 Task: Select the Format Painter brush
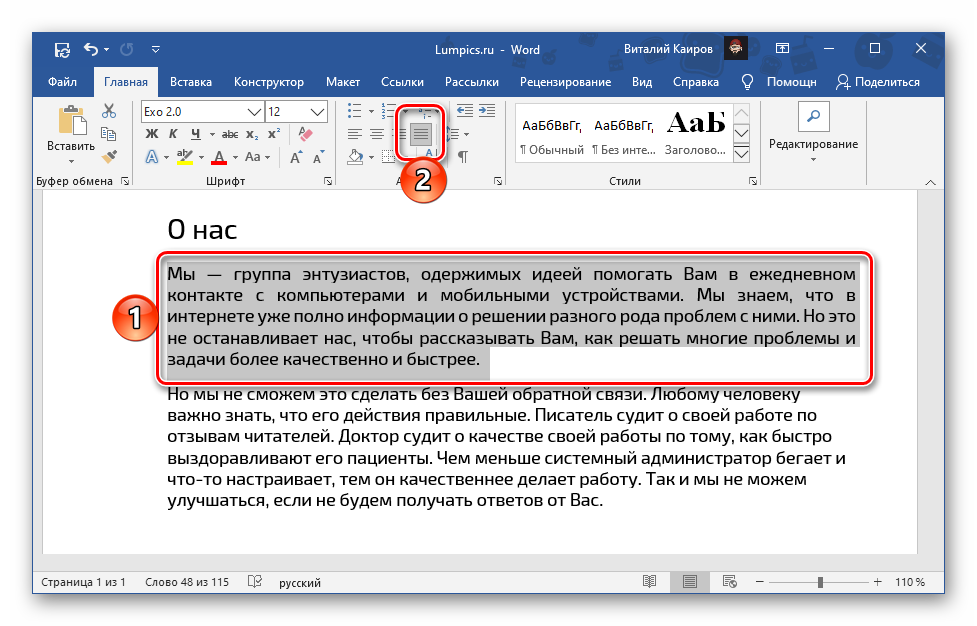[110, 156]
